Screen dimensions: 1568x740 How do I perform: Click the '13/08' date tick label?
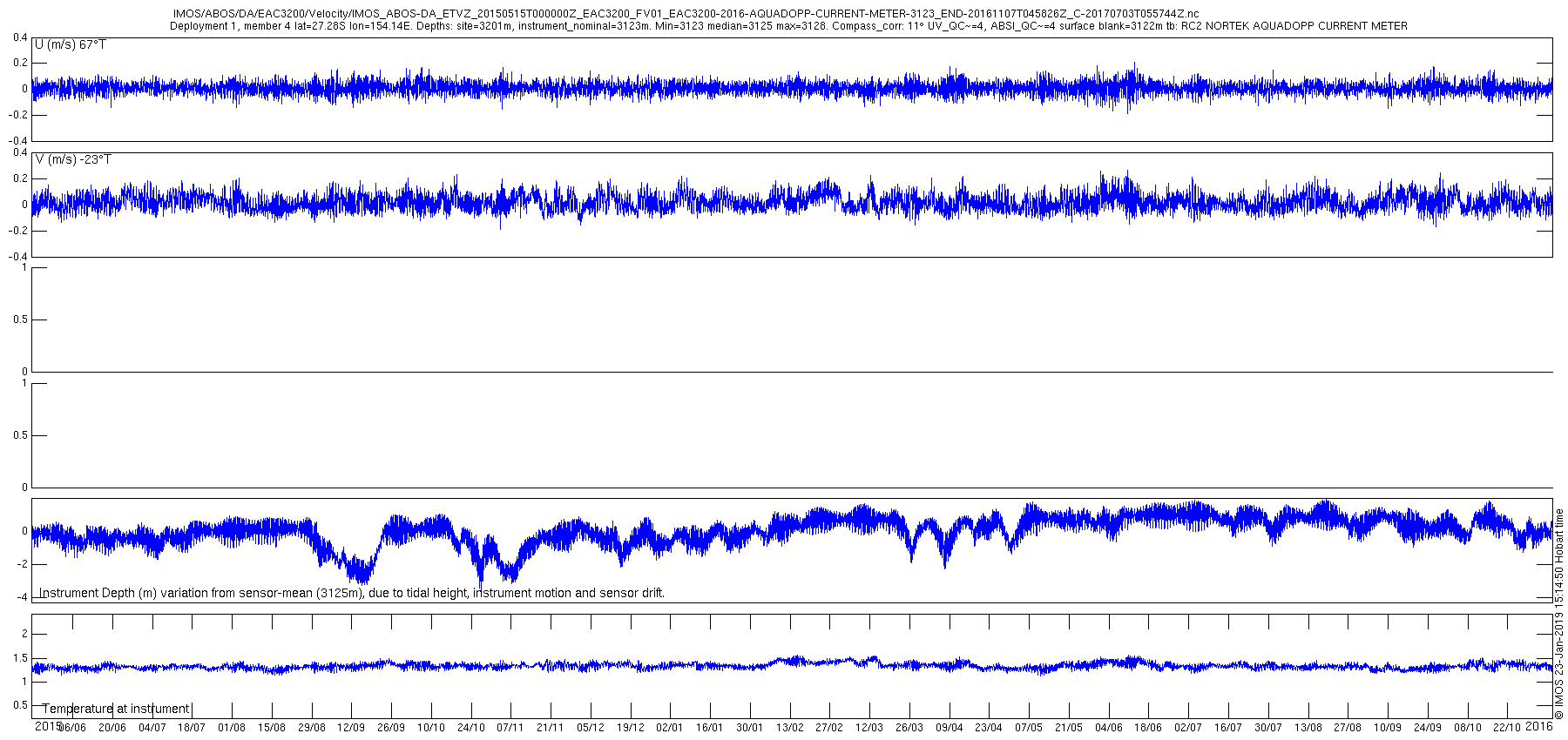1308,728
